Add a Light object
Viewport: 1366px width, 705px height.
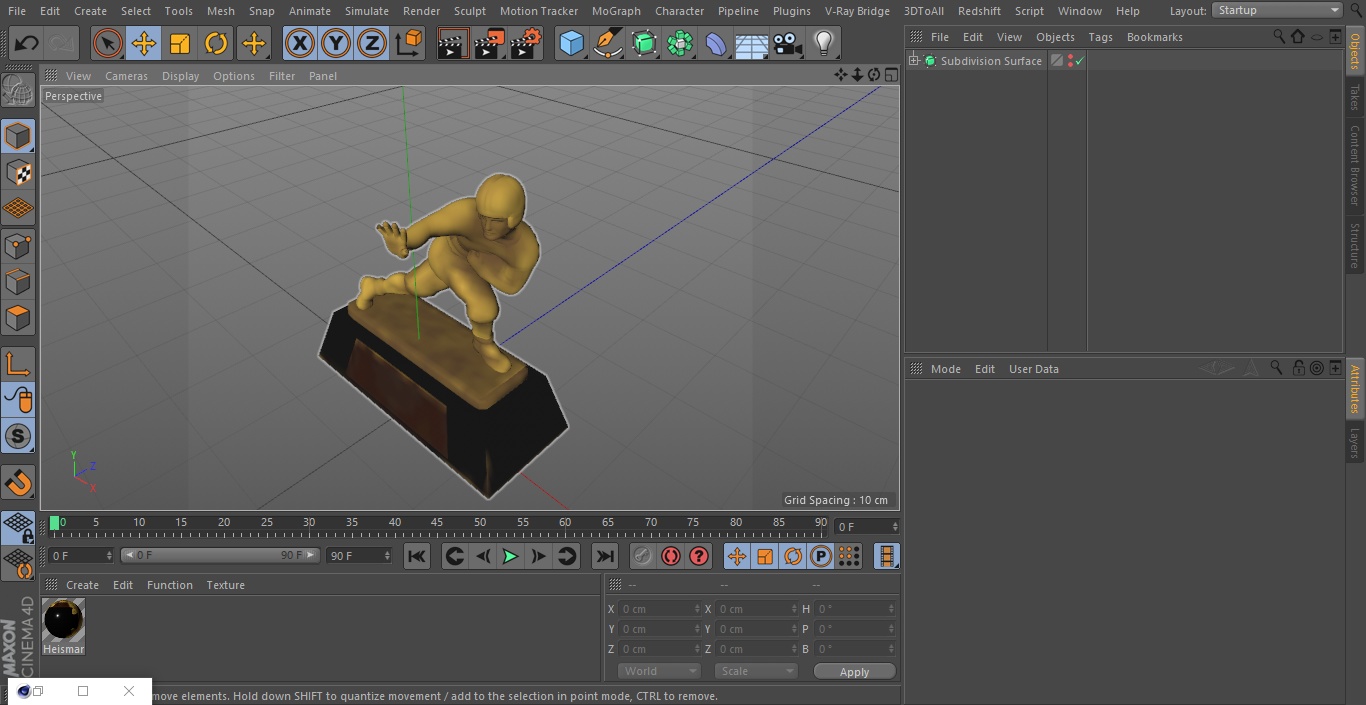[824, 43]
